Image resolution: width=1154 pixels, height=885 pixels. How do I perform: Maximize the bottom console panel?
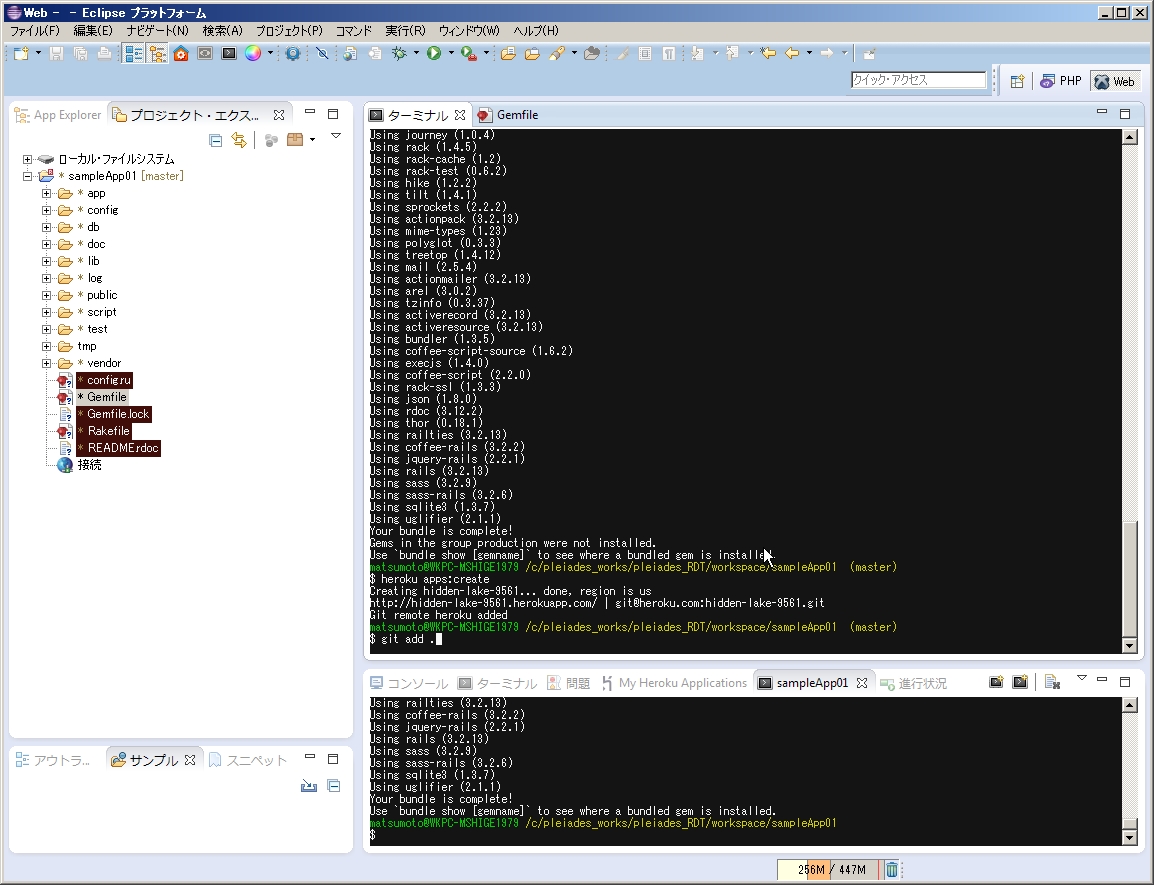coord(1125,682)
